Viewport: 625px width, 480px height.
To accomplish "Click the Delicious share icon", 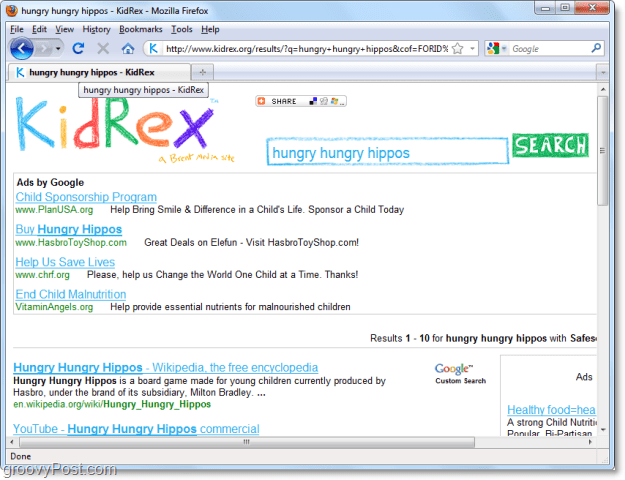I will coord(313,101).
